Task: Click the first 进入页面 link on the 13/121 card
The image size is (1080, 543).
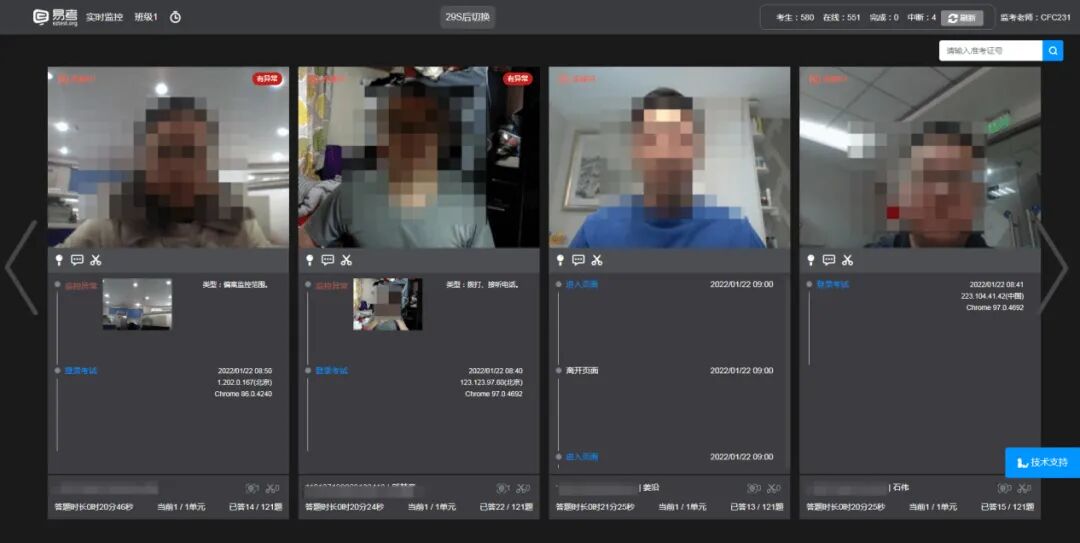Action: (582, 285)
